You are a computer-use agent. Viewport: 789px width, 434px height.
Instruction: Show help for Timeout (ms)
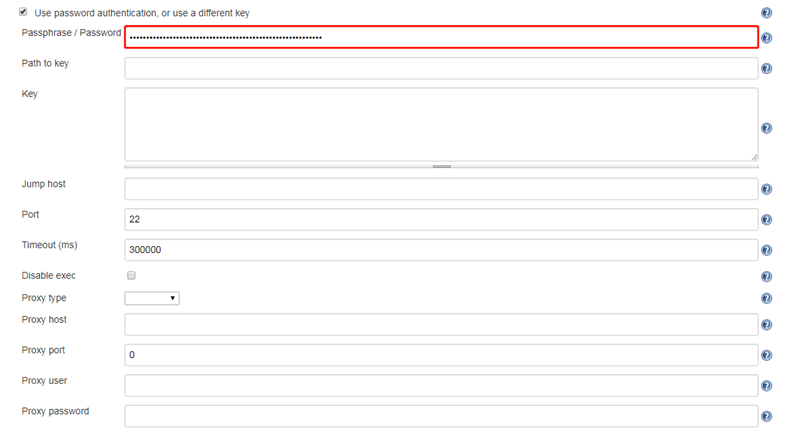(766, 250)
